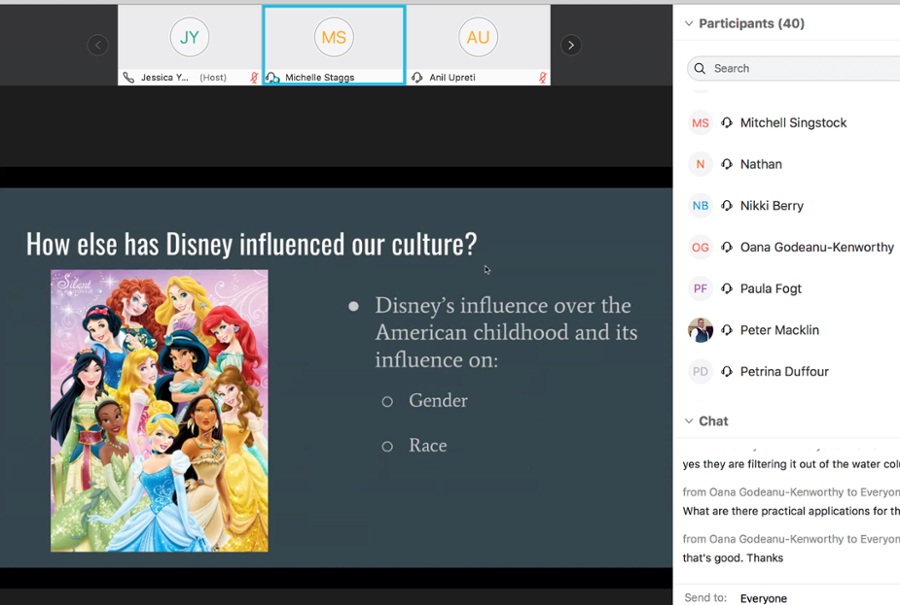Click the headset icon in Oana Godeanu-Kenworthy's participant row
The width and height of the screenshot is (900, 605).
tap(727, 247)
